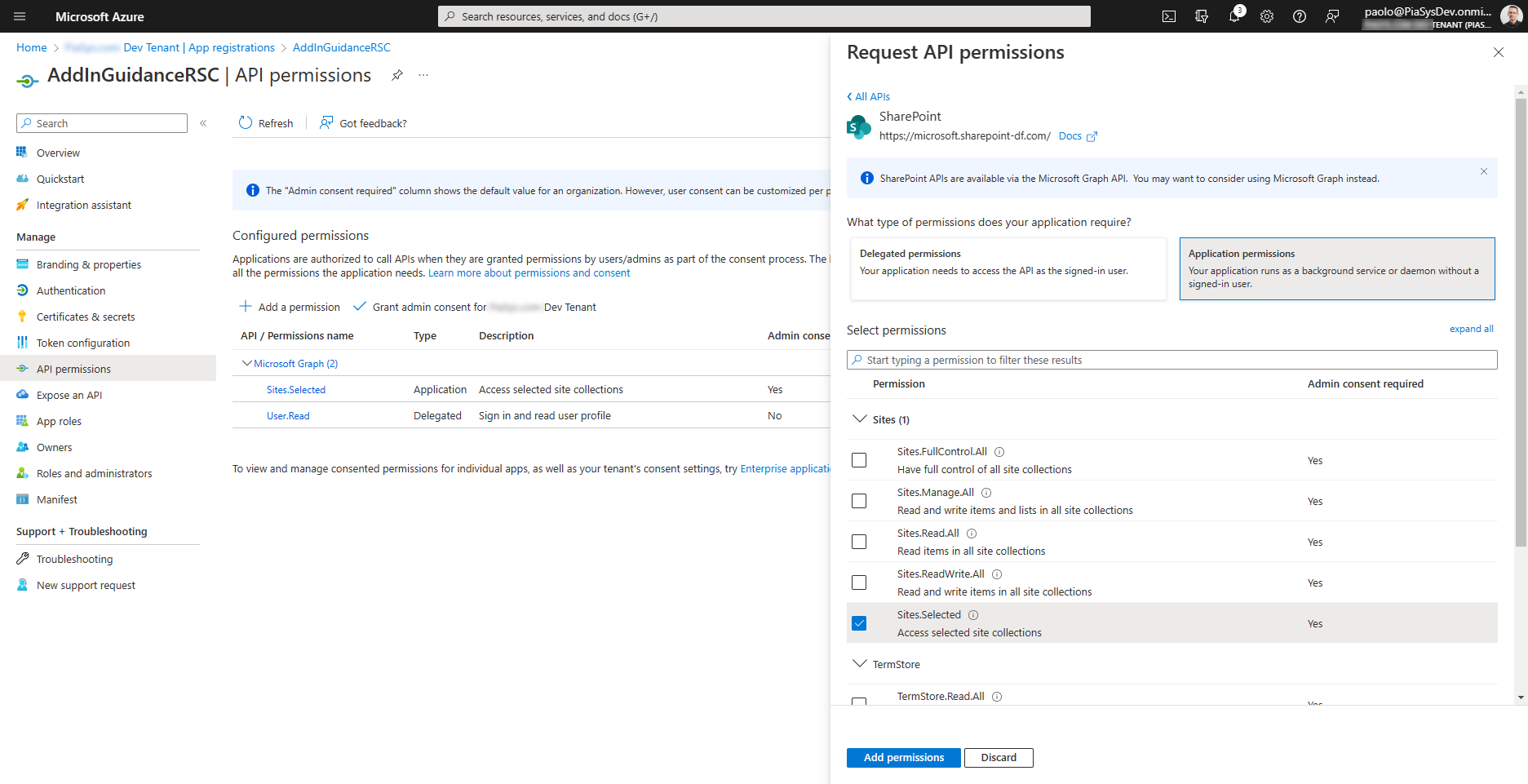Select Expose an API in the sidebar
The height and width of the screenshot is (784, 1528).
69,394
